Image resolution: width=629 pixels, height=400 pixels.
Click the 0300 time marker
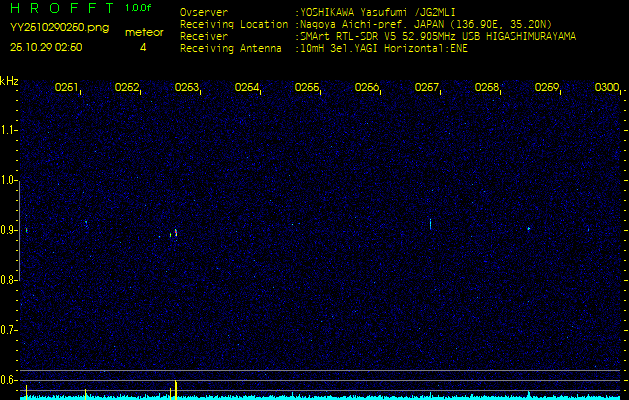(606, 88)
